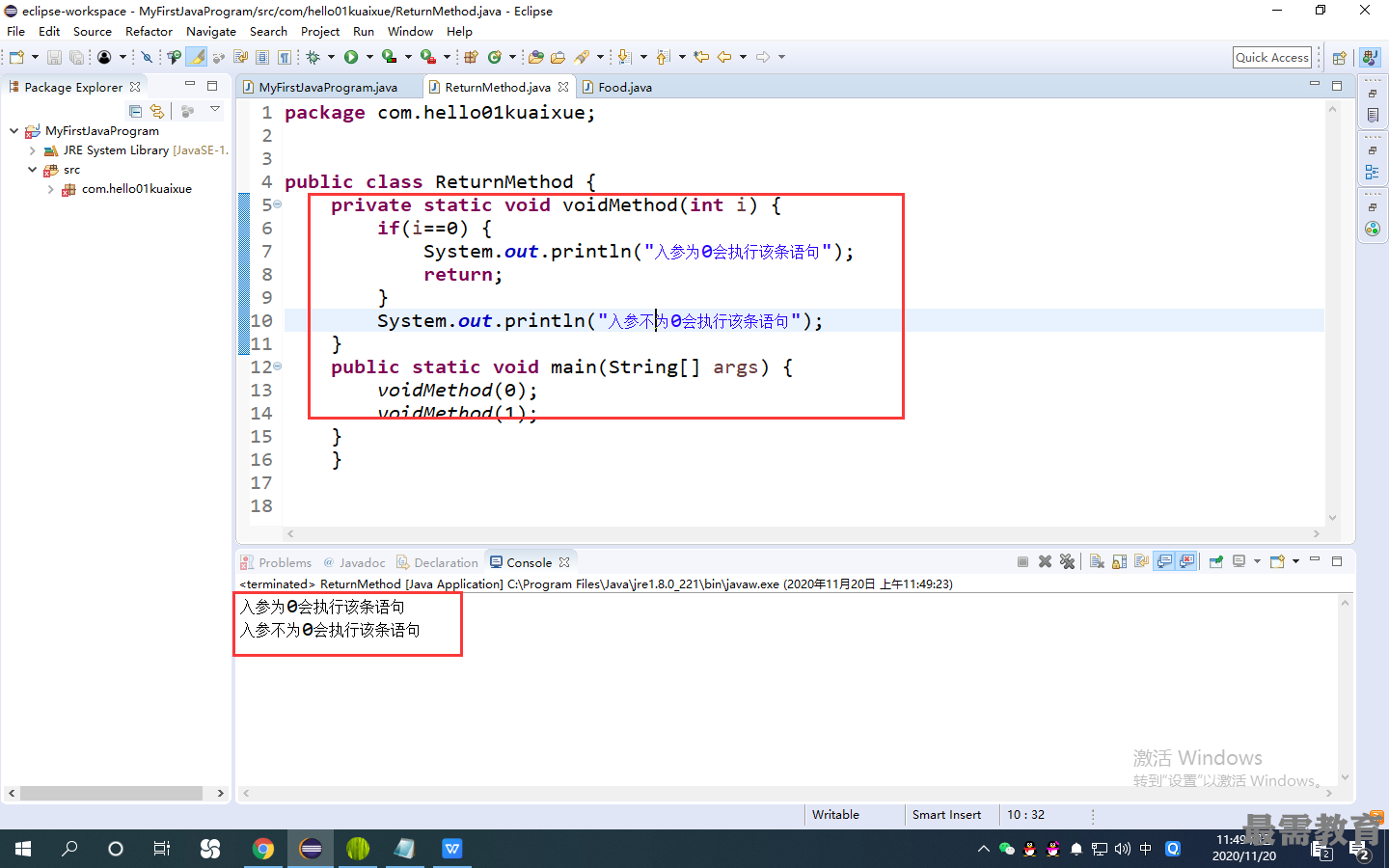Expand the com.hello01kuaixue package node
The height and width of the screenshot is (868, 1389).
click(x=50, y=189)
